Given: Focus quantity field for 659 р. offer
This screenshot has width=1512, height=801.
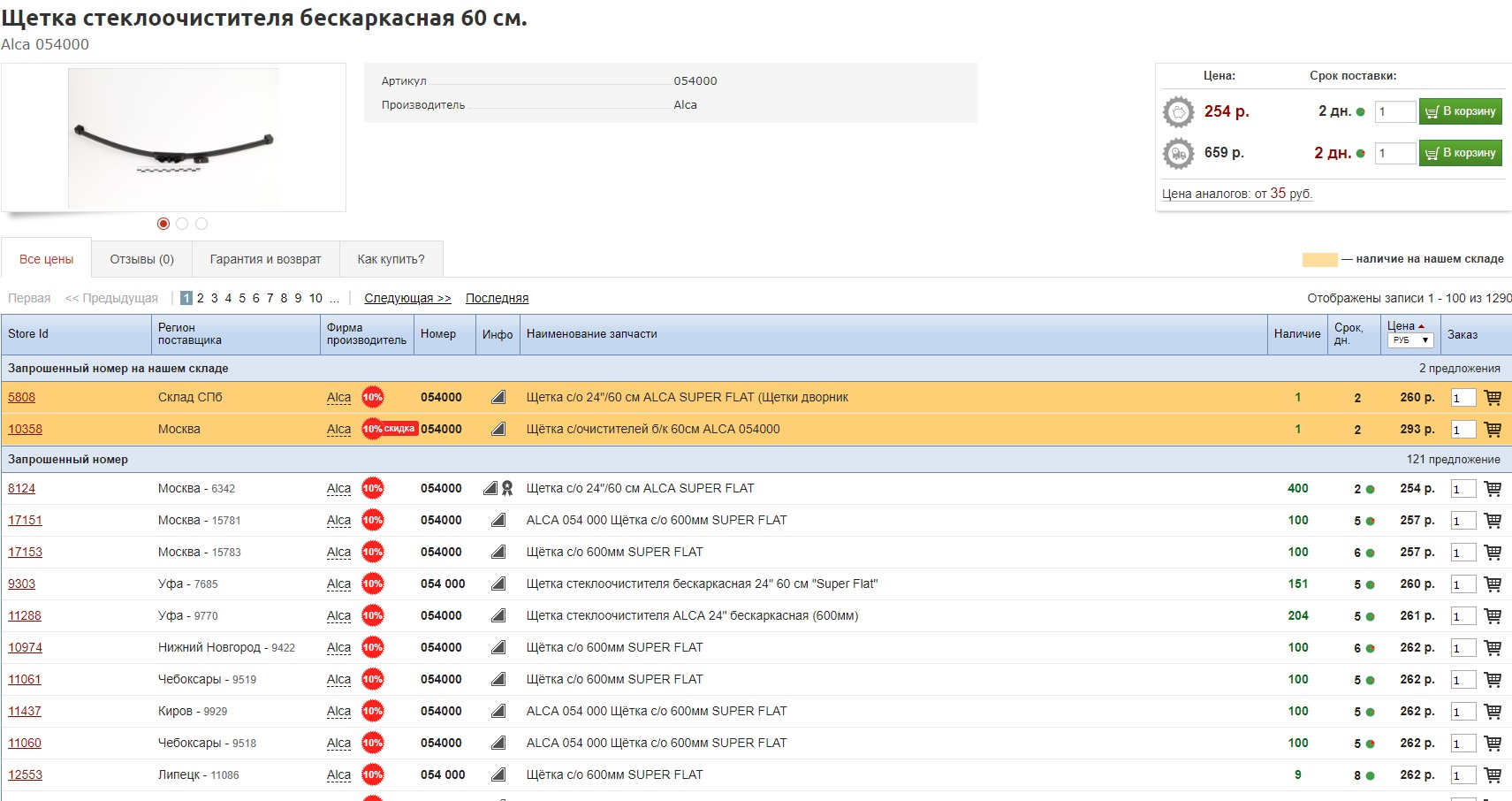Looking at the screenshot, I should pyautogui.click(x=1395, y=153).
